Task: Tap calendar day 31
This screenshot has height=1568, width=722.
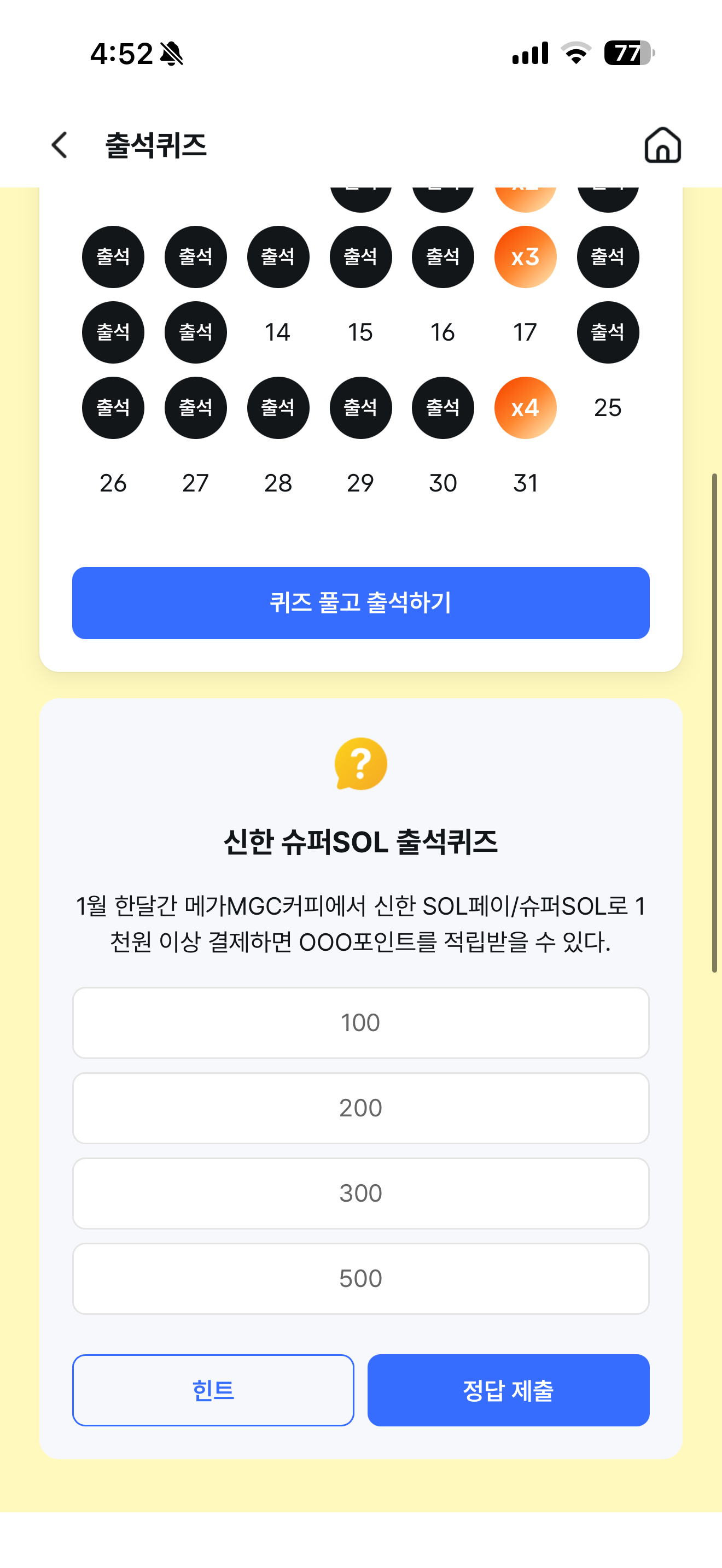Action: click(525, 483)
